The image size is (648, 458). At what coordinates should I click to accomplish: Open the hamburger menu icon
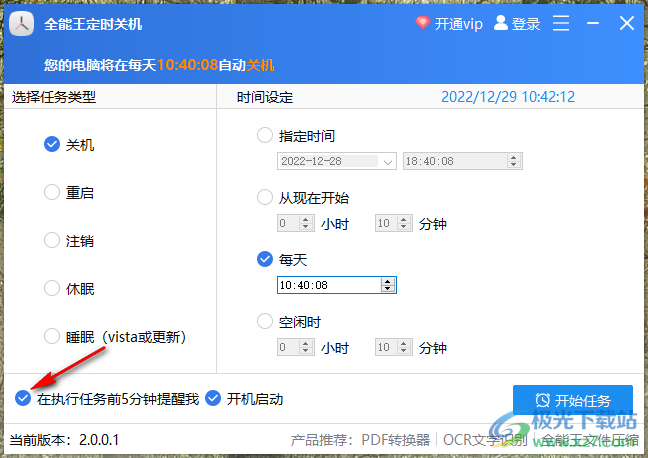[x=561, y=23]
